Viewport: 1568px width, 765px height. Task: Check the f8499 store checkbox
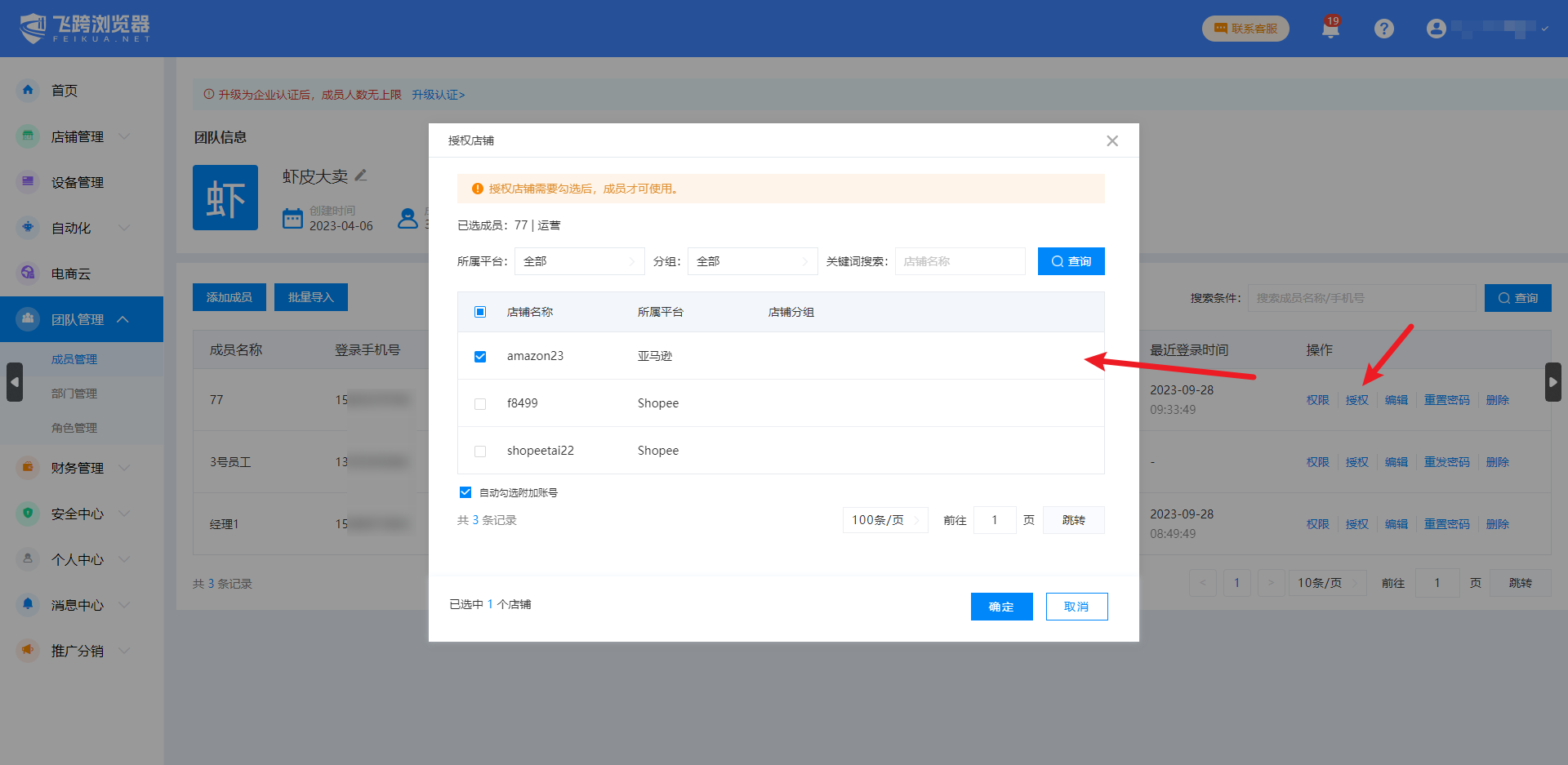[x=480, y=404]
